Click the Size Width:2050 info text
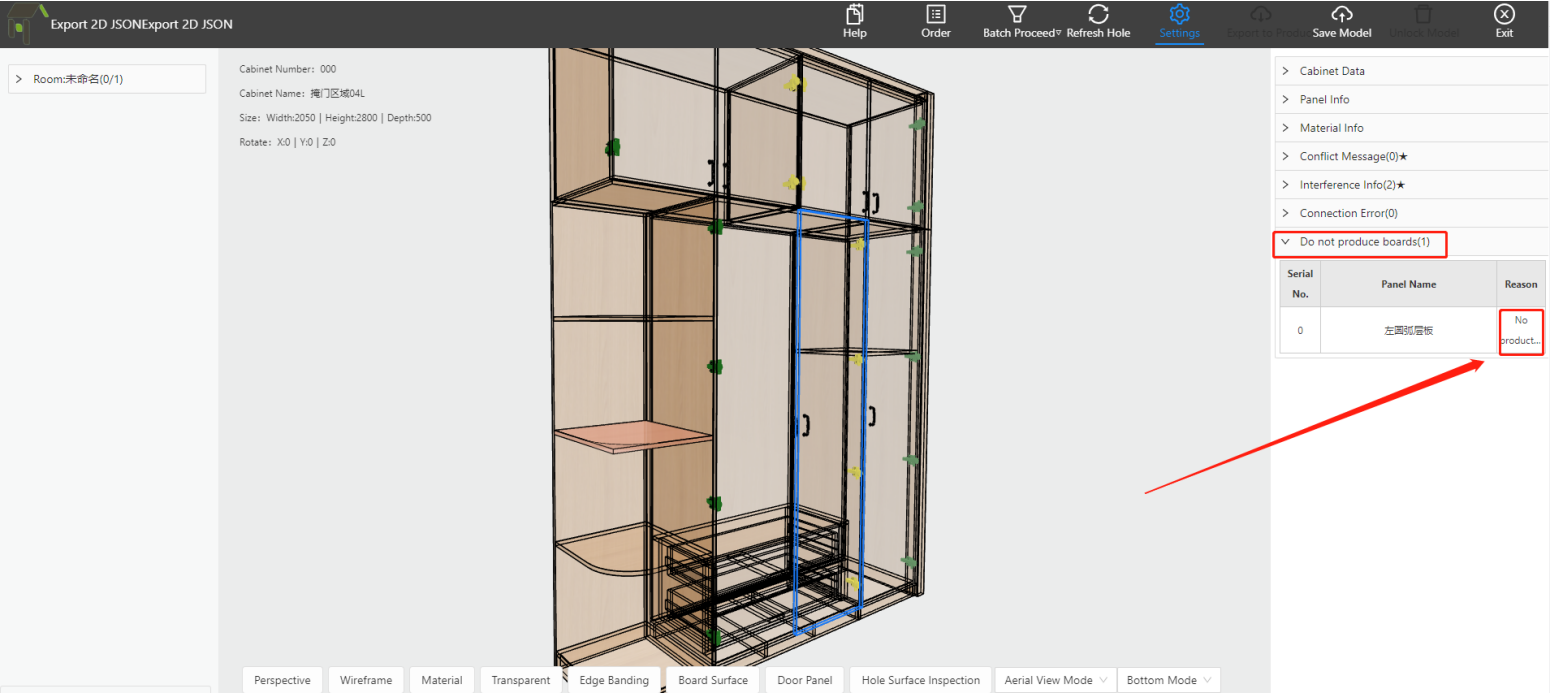Image resolution: width=1555 pixels, height=693 pixels. (x=335, y=118)
